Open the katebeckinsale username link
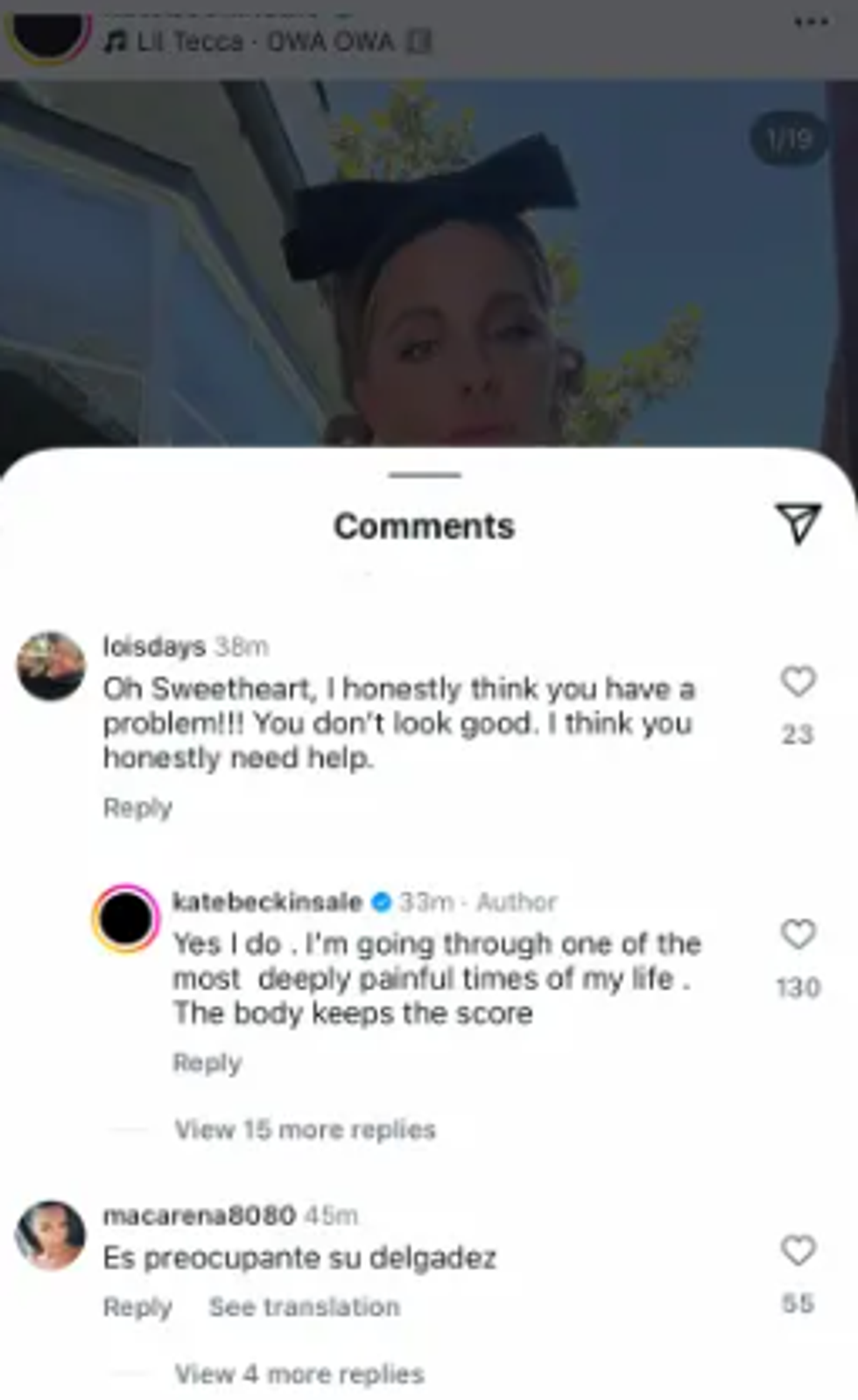 [267, 902]
